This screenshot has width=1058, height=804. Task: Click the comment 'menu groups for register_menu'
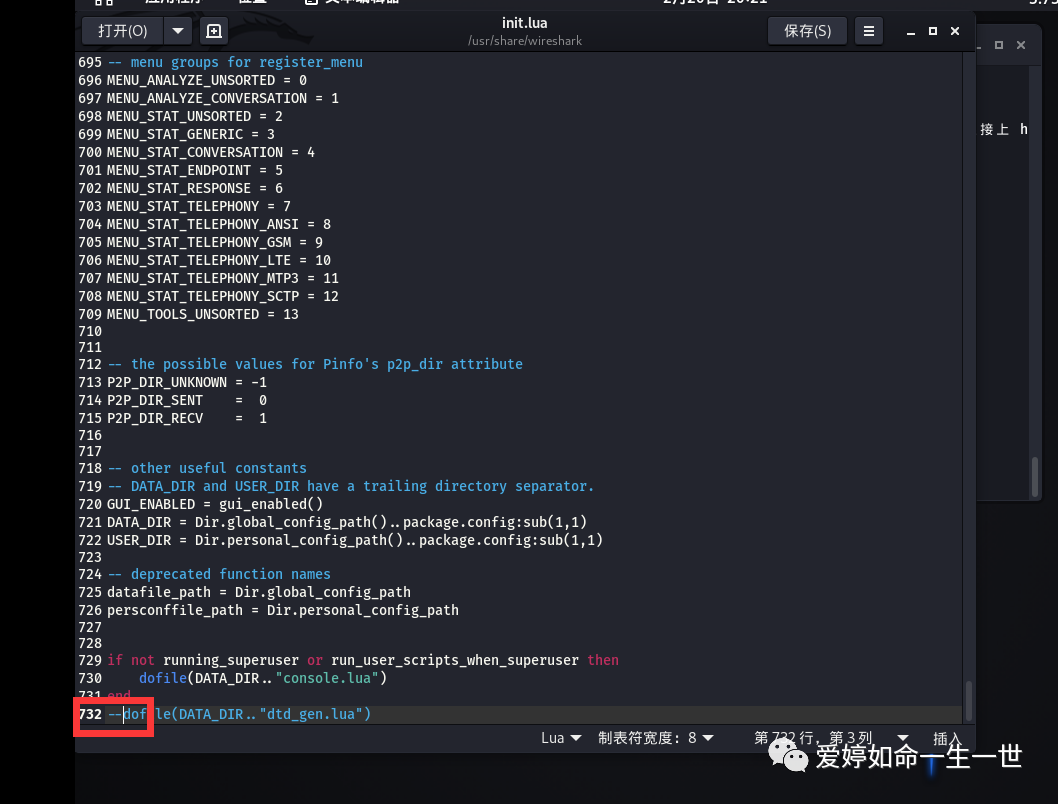click(x=235, y=62)
